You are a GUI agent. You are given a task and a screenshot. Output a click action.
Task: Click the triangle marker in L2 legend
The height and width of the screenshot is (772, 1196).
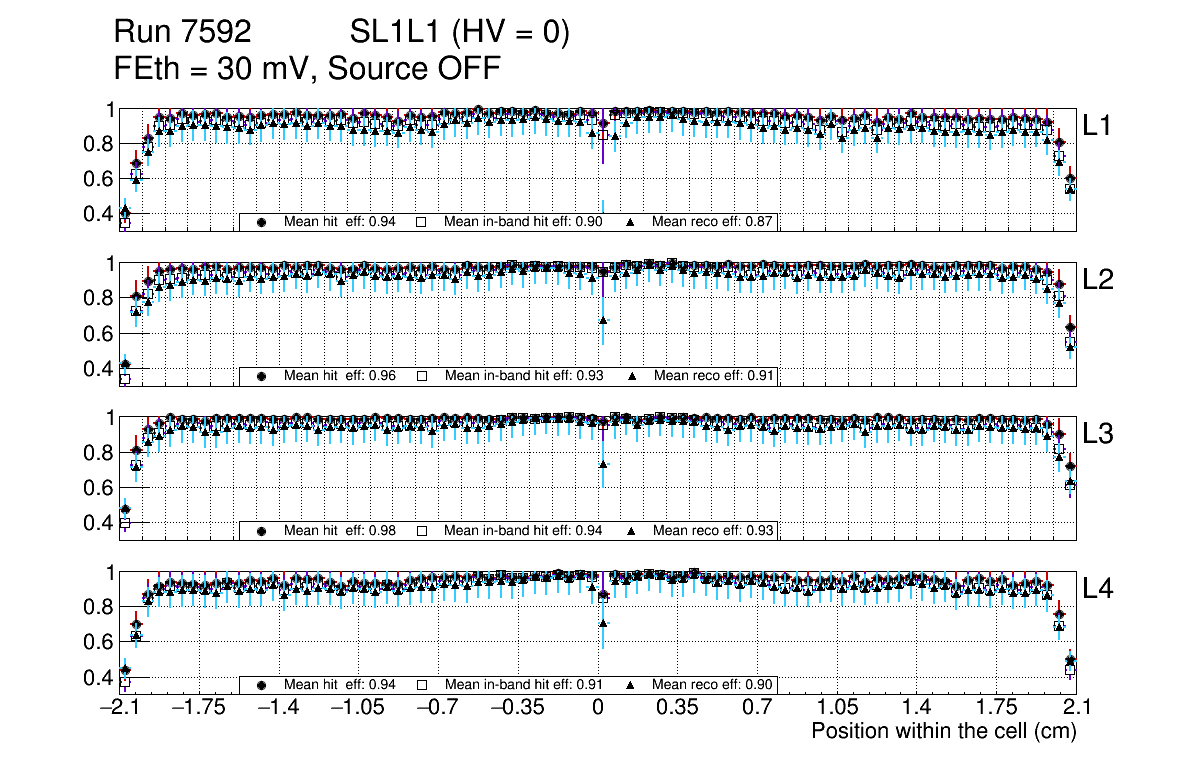(x=631, y=376)
